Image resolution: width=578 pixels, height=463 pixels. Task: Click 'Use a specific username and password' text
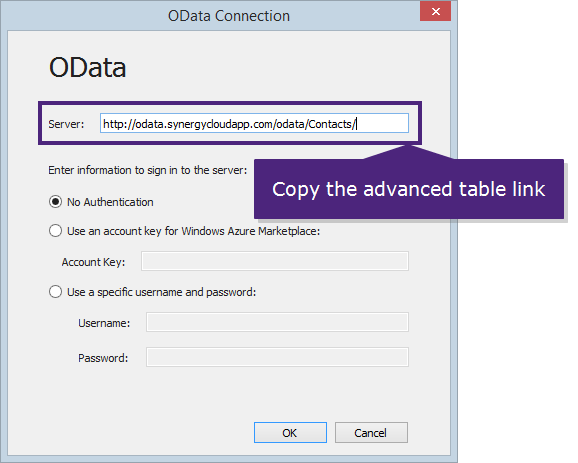pos(161,292)
